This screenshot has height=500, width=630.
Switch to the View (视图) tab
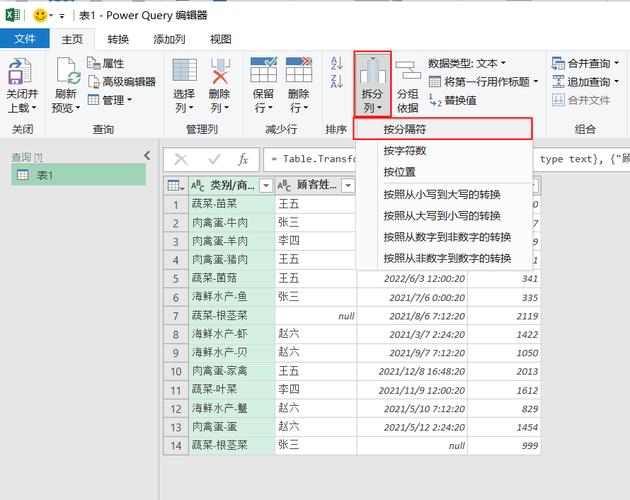coord(221,39)
